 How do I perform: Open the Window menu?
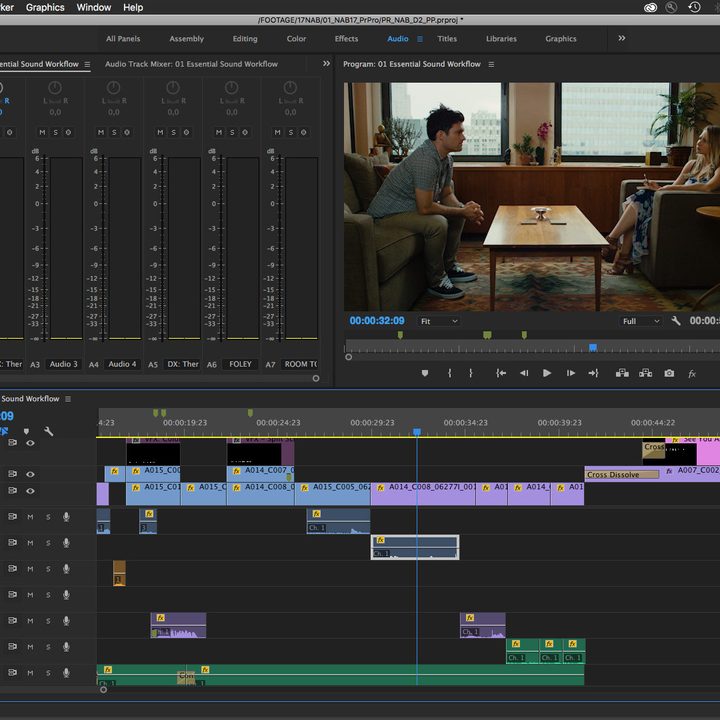(94, 7)
